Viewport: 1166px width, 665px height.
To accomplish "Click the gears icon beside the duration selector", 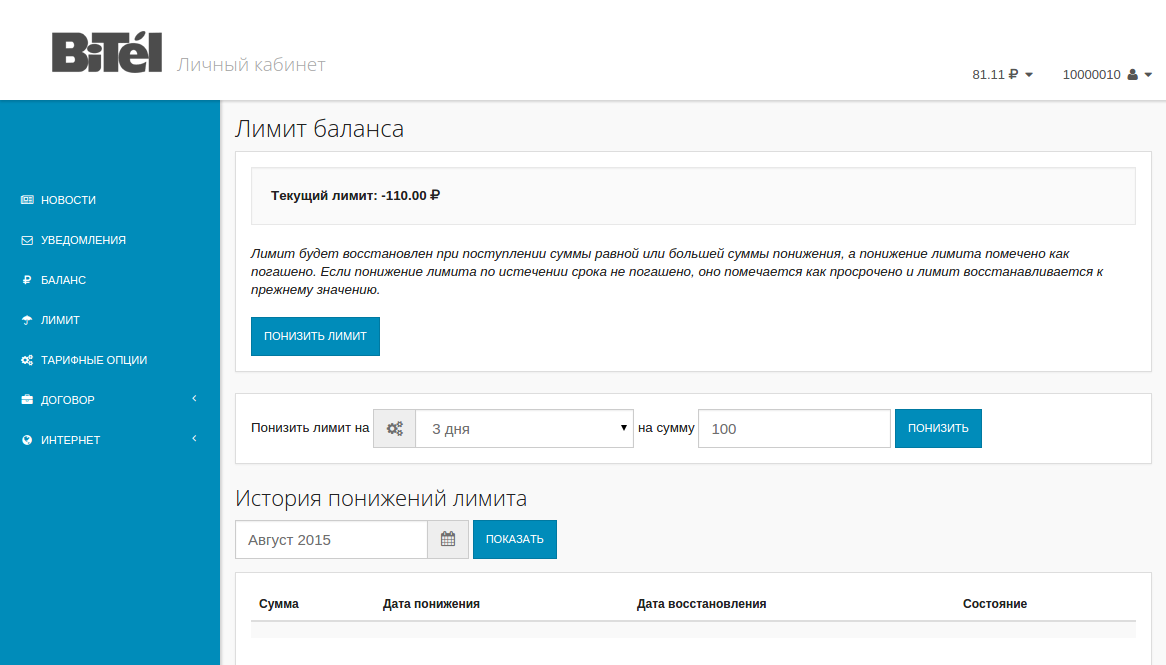I will click(x=394, y=428).
